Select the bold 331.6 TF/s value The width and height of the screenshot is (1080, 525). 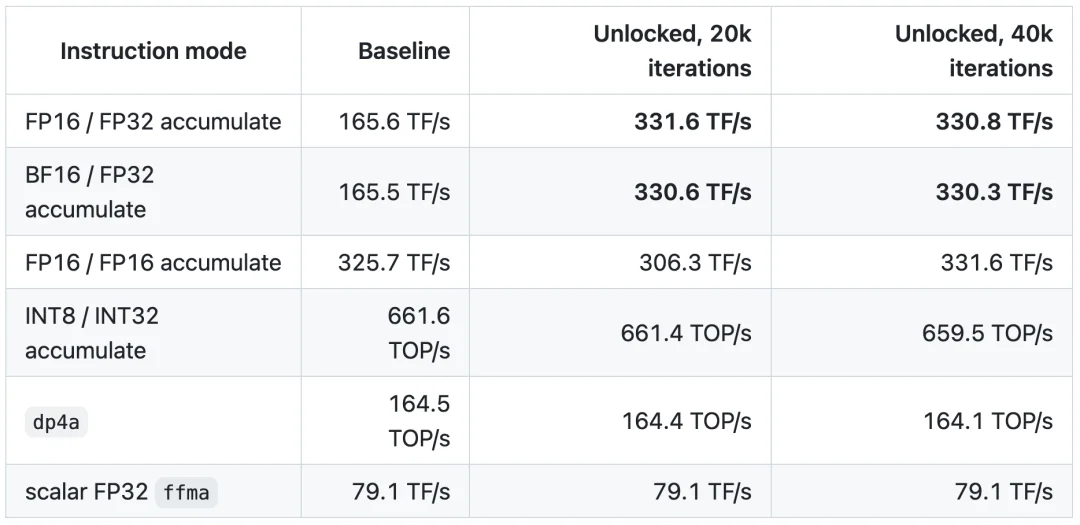[x=693, y=122]
